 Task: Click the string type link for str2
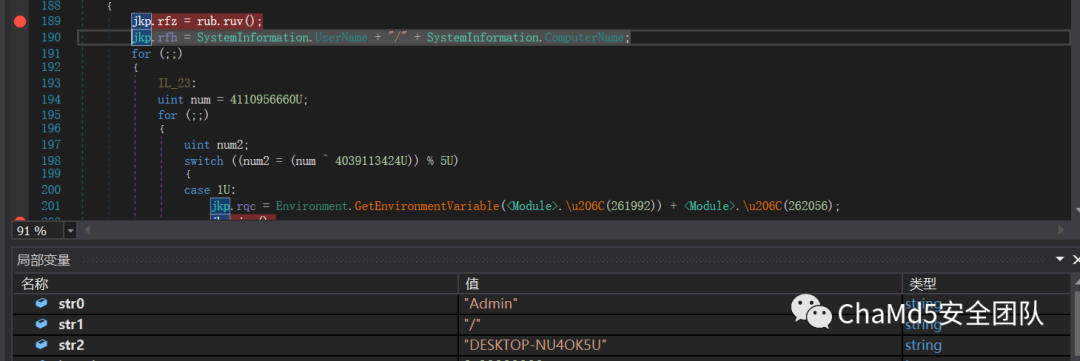pyautogui.click(x=922, y=344)
